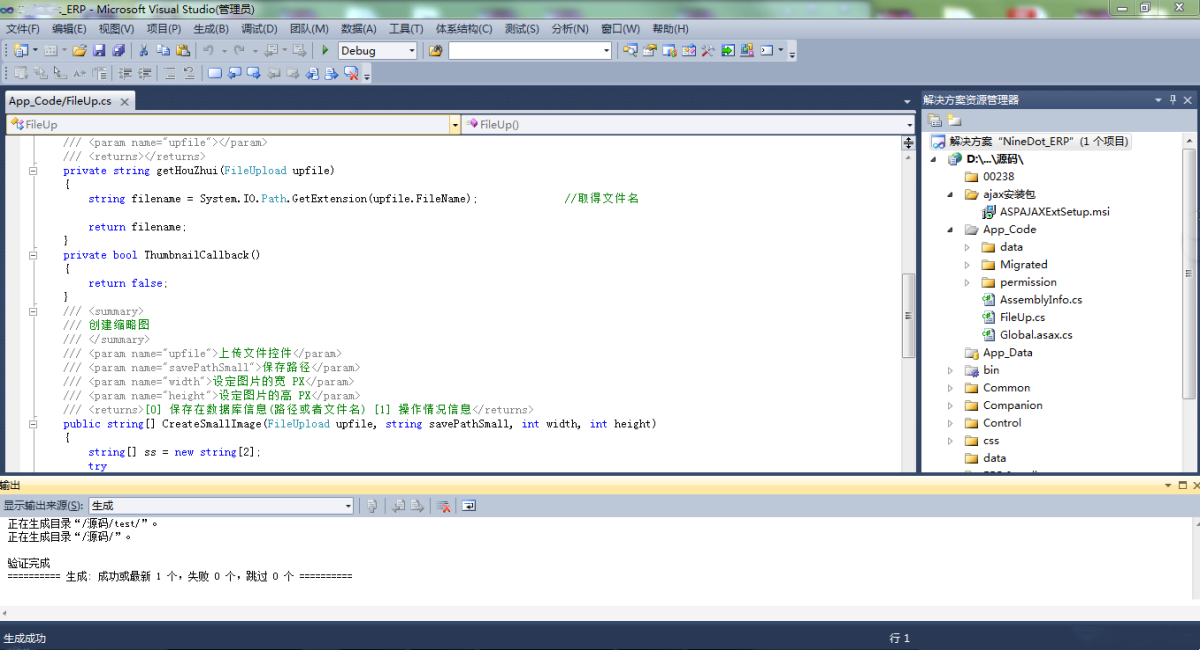Image resolution: width=1200 pixels, height=650 pixels.
Task: Increase indent via the indent icon
Action: point(144,73)
